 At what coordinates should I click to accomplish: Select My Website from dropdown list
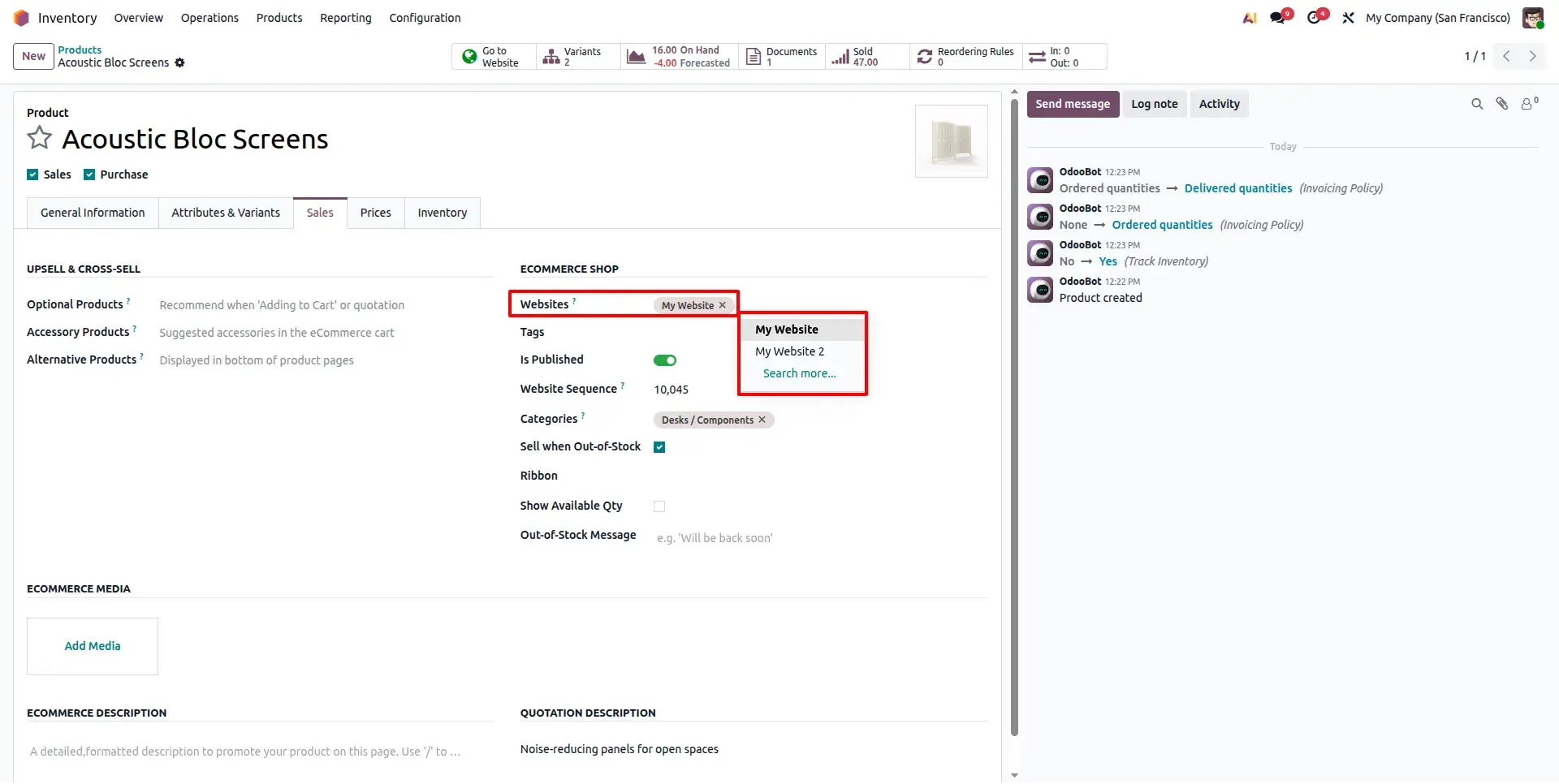pyautogui.click(x=802, y=330)
